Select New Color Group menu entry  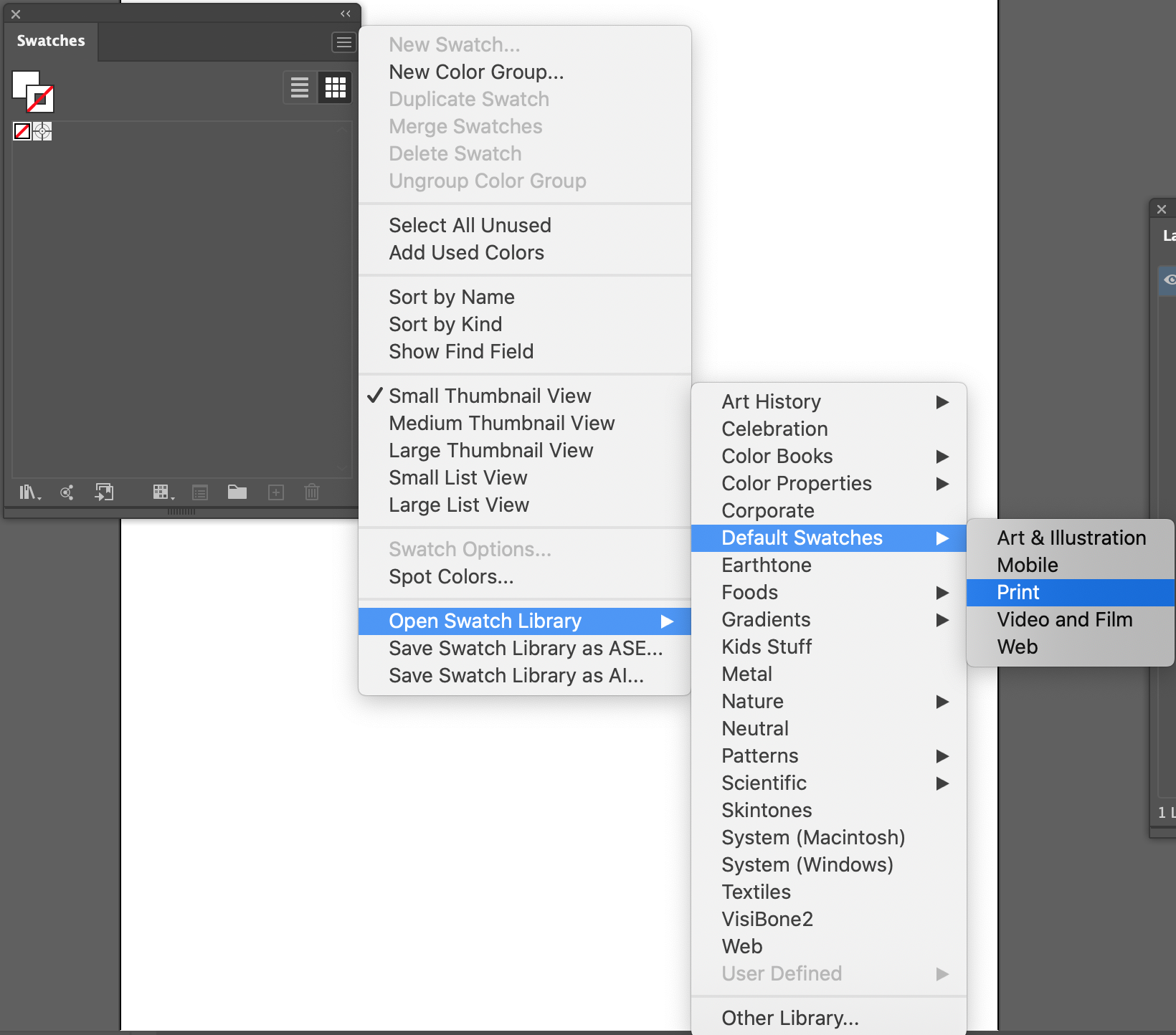pos(524,72)
